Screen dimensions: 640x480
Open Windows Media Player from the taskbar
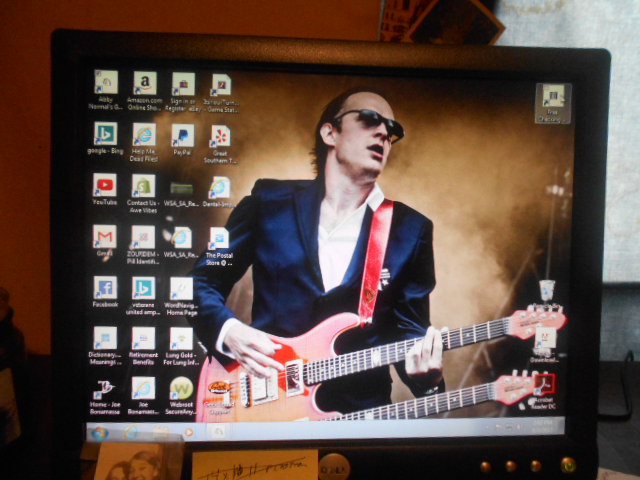click(188, 433)
